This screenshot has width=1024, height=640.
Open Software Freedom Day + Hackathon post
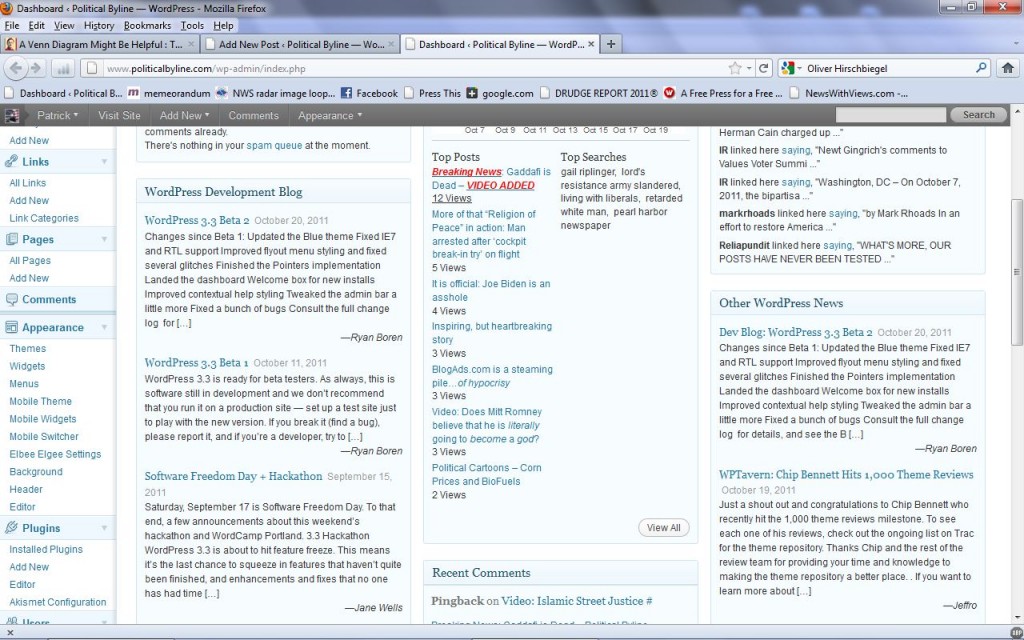click(x=233, y=476)
